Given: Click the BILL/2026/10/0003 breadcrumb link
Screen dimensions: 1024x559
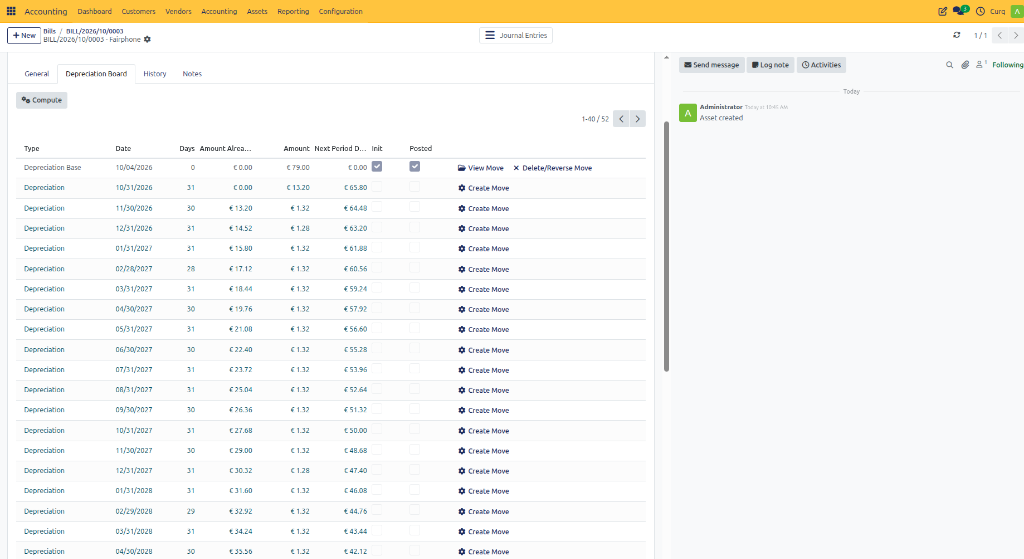Looking at the screenshot, I should point(95,31).
